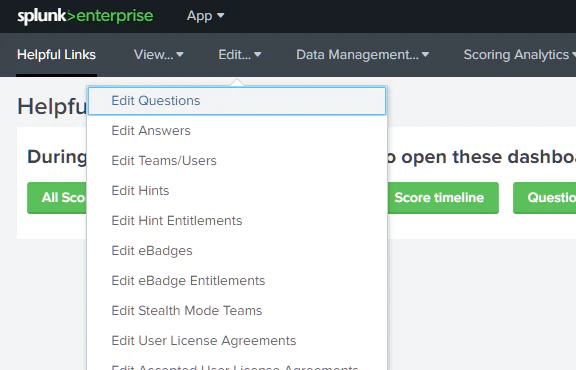
Task: Open the Data Management... dropdown
Action: [362, 55]
